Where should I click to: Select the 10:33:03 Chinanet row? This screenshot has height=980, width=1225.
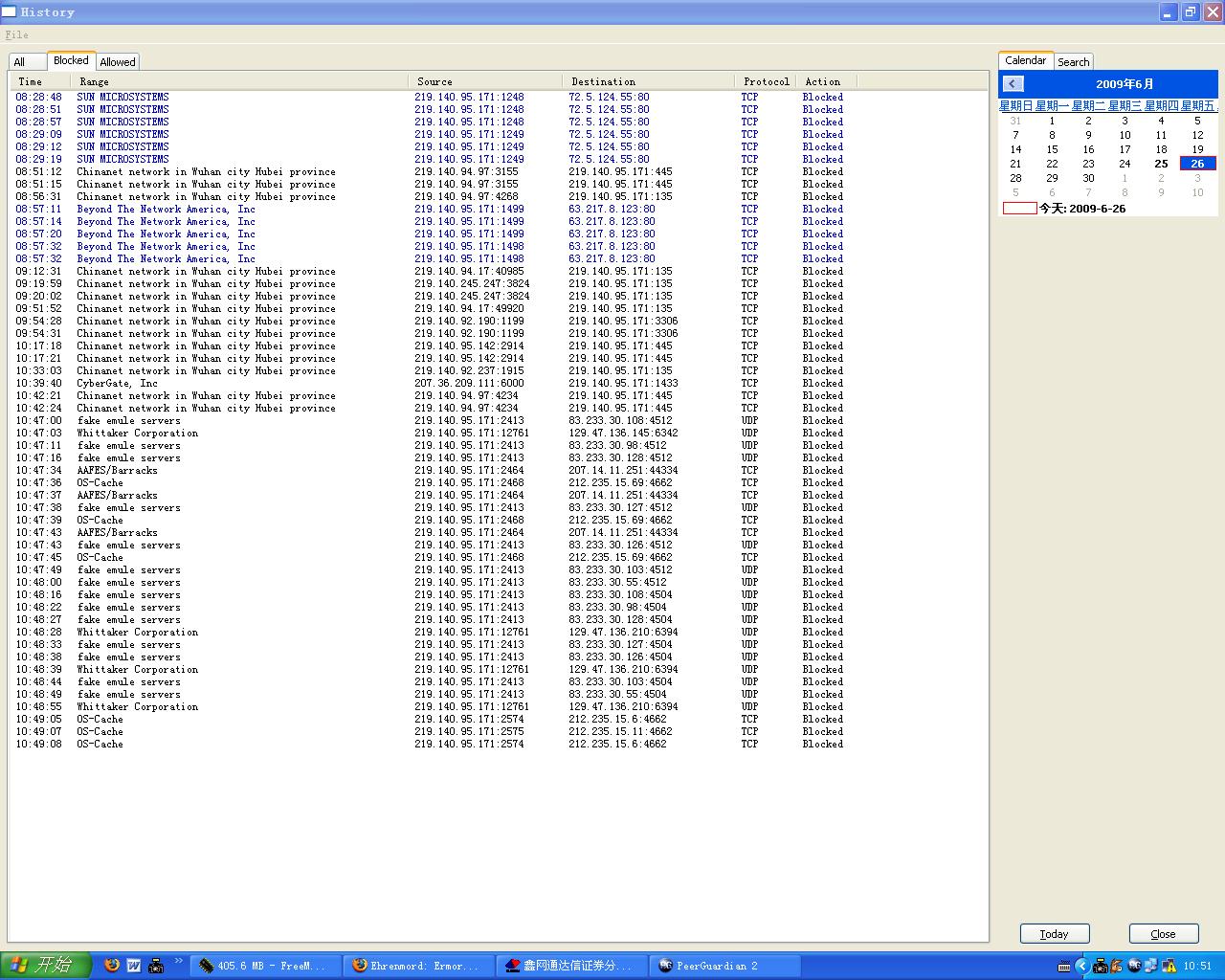(x=498, y=370)
